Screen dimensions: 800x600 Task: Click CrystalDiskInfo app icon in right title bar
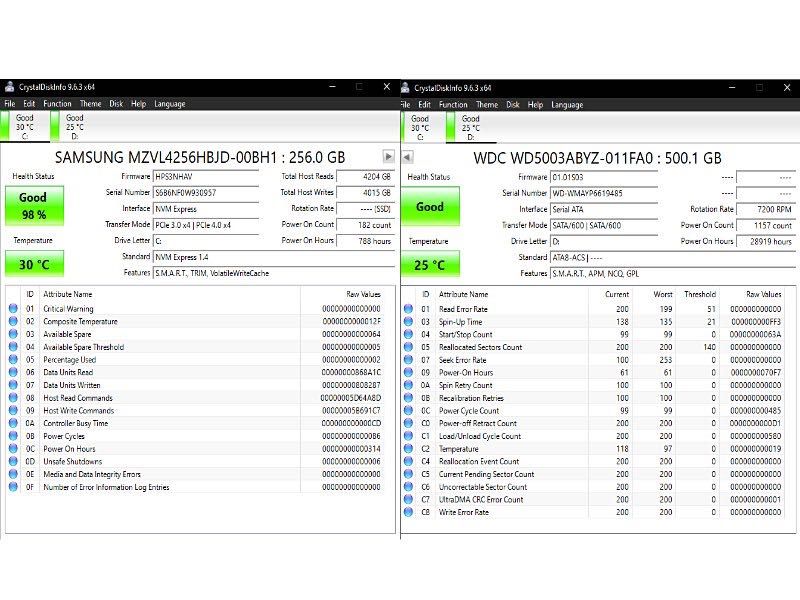coord(406,88)
